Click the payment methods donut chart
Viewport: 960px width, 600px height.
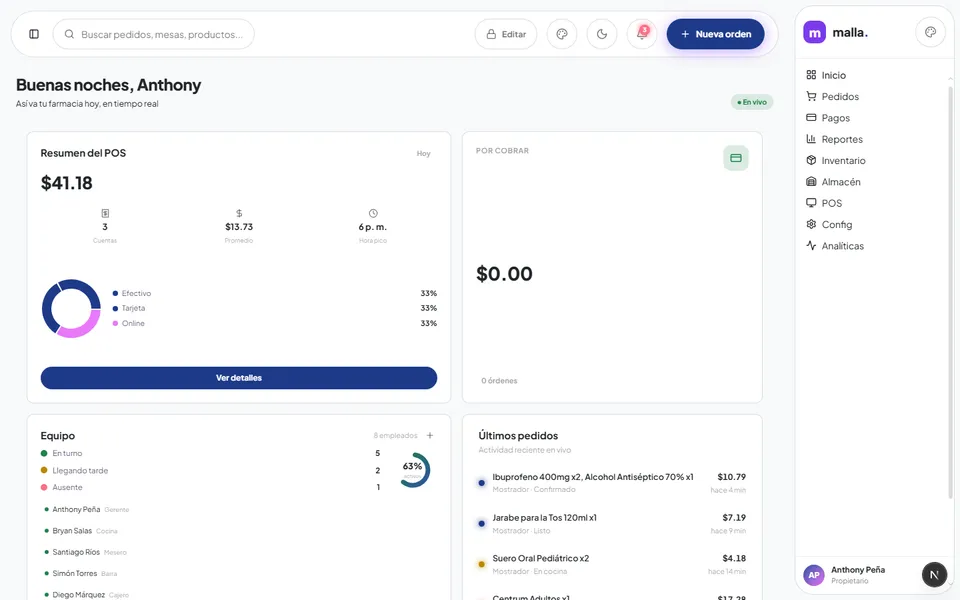71,309
